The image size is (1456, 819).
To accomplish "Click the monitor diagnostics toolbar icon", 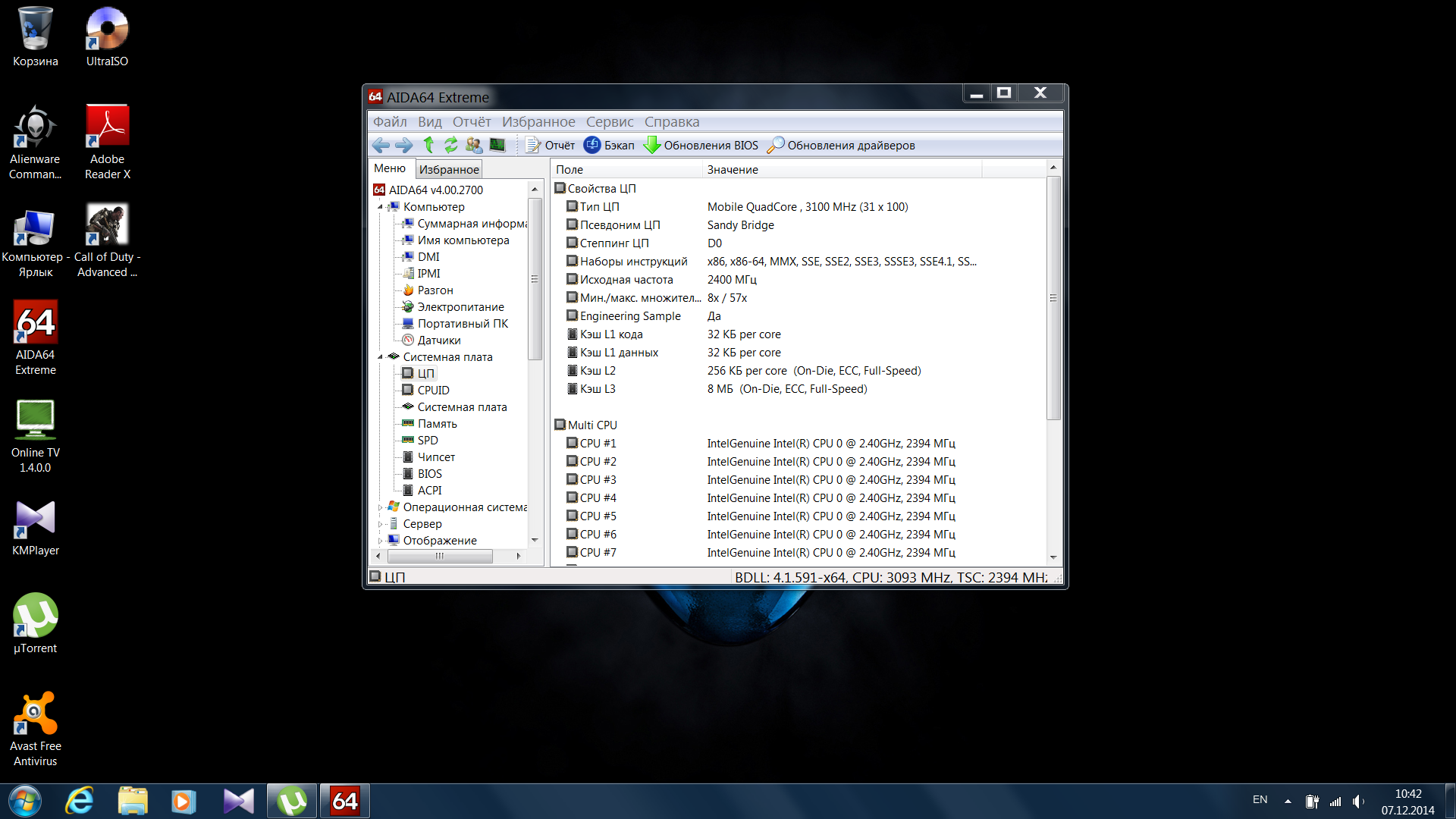I will pos(497,145).
